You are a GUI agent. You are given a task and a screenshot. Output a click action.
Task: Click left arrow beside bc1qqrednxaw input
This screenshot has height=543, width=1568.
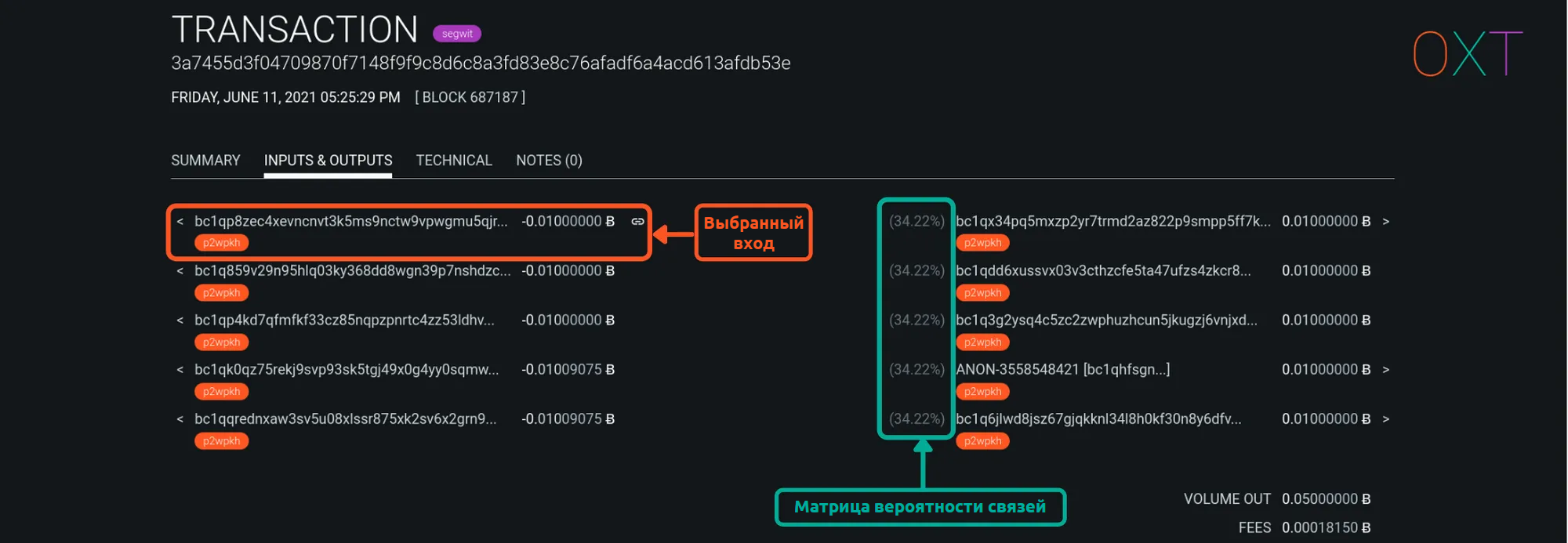click(180, 419)
